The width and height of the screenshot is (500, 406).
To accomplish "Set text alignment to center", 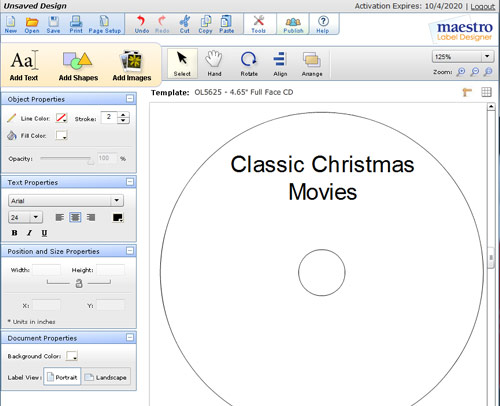I will [75, 218].
